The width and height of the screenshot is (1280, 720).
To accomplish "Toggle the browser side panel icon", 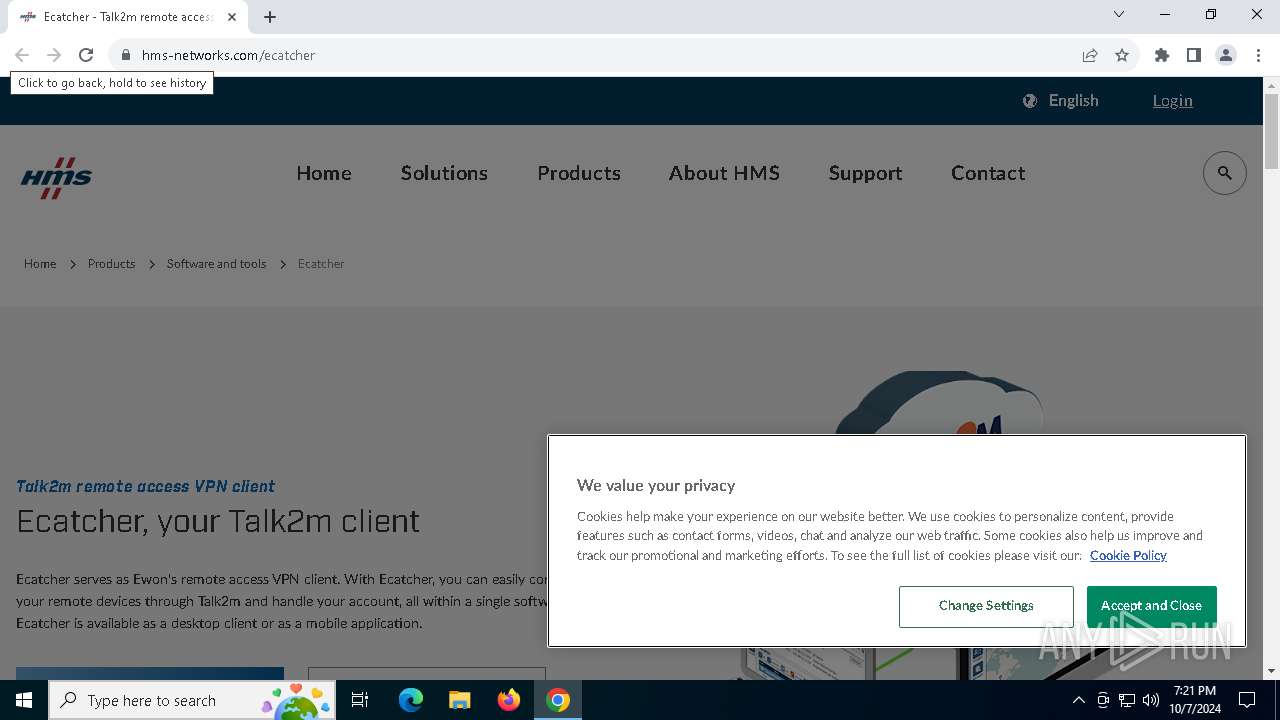I will 1194,55.
